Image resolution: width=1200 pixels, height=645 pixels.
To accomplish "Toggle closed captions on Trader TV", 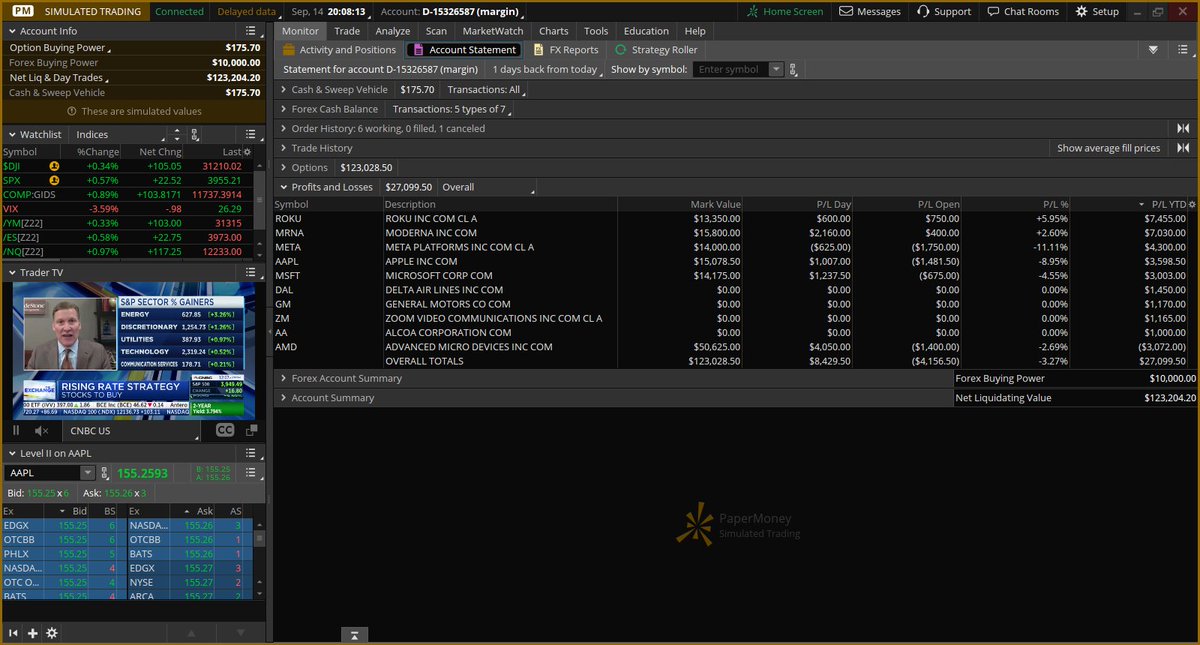I will pos(225,430).
